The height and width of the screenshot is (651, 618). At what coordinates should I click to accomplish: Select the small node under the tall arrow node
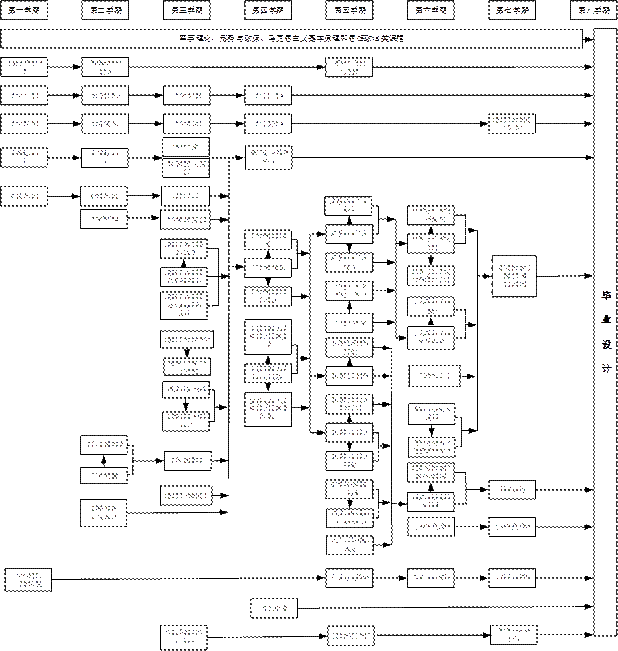(104, 513)
